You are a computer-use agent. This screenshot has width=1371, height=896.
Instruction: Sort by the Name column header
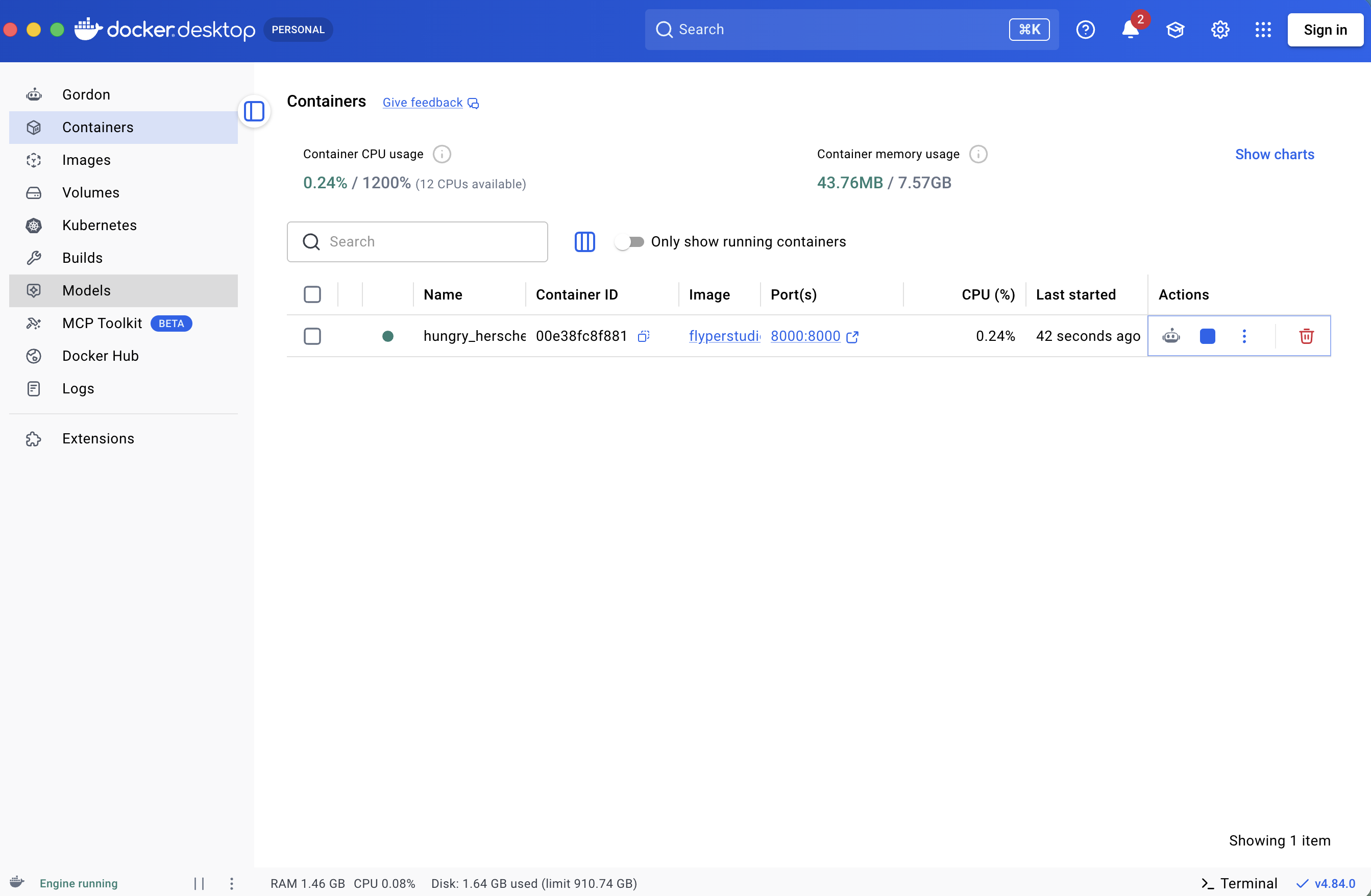(443, 295)
